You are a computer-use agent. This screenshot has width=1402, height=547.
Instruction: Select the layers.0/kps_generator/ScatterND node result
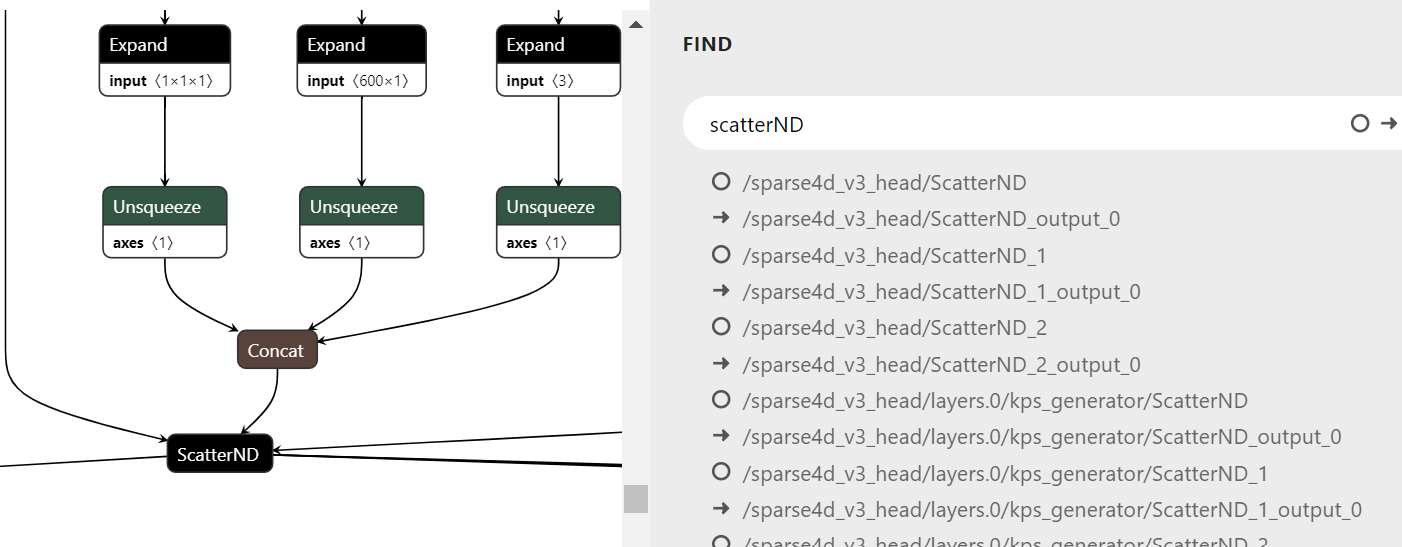coord(995,401)
